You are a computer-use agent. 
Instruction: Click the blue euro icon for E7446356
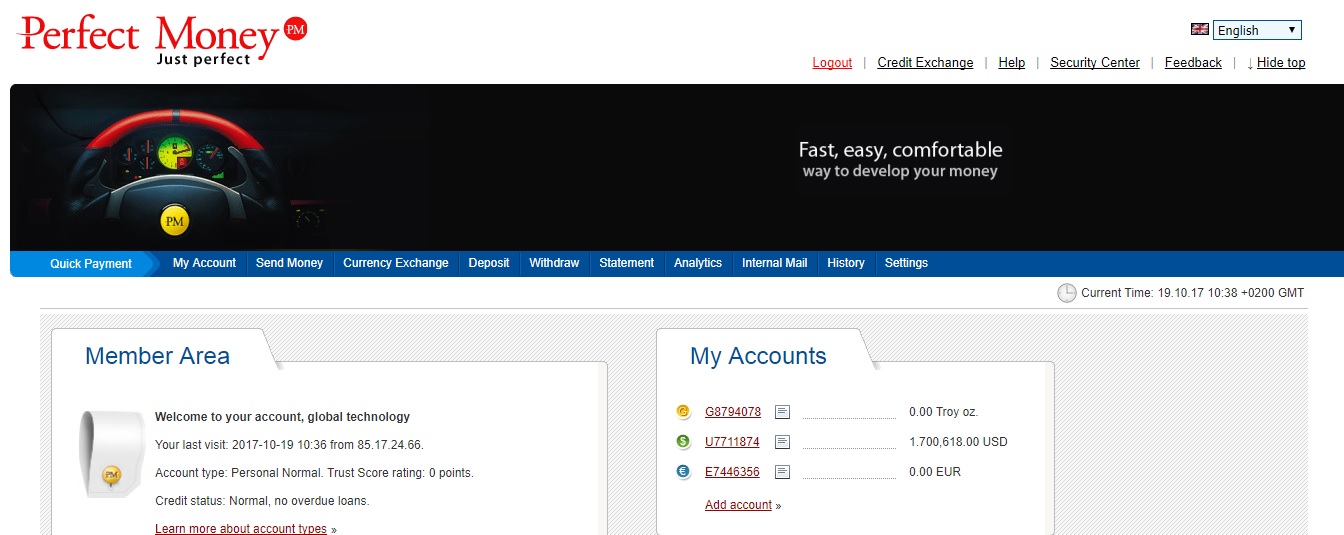pos(683,471)
